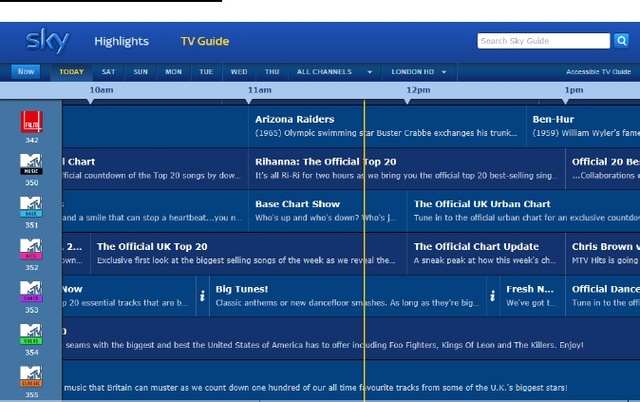Open the Fresh N... programme
This screenshot has width=640, height=402.
[532, 296]
